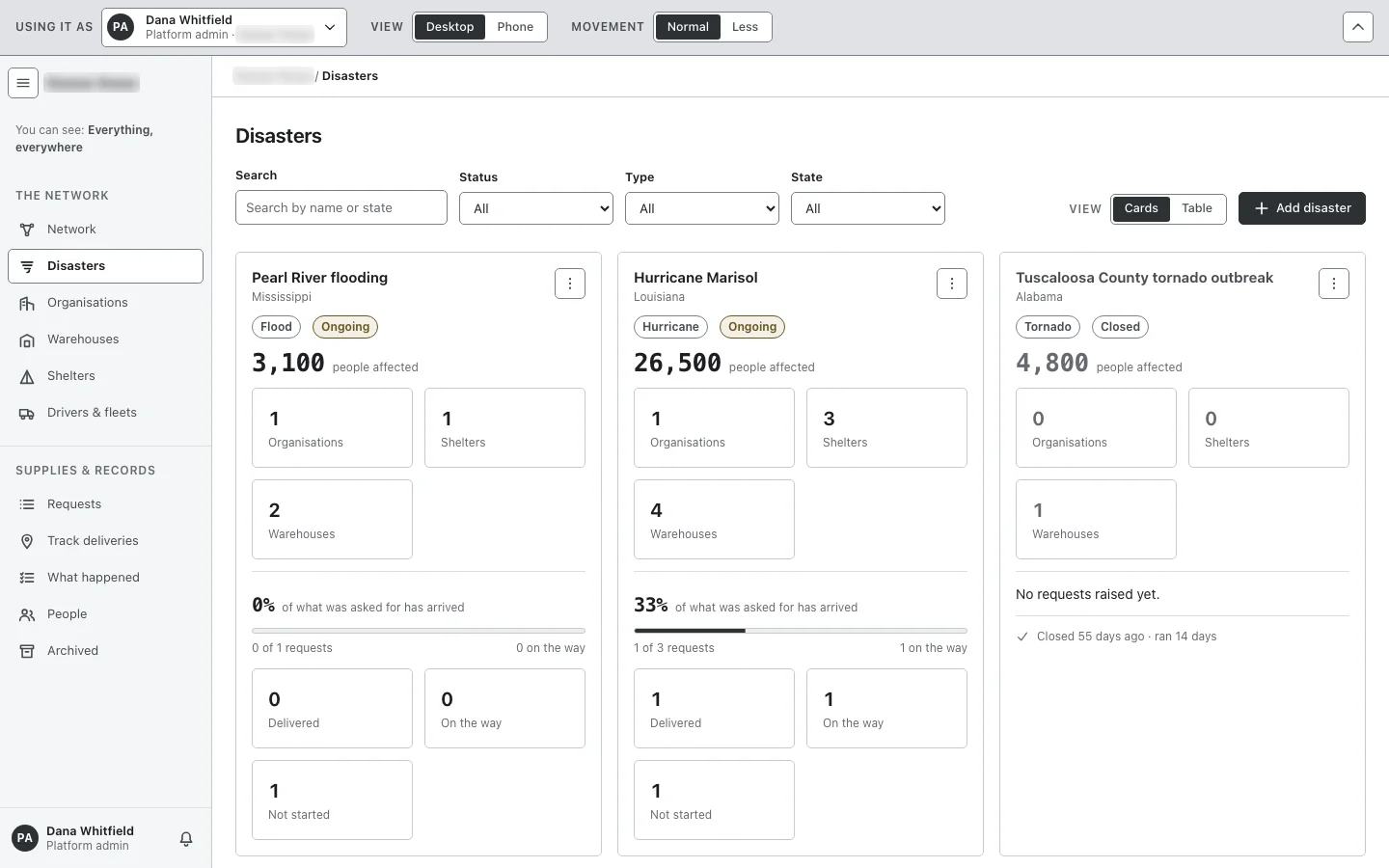The height and width of the screenshot is (868, 1389).
Task: Click the PA avatar in the user switcher
Action: click(x=121, y=27)
